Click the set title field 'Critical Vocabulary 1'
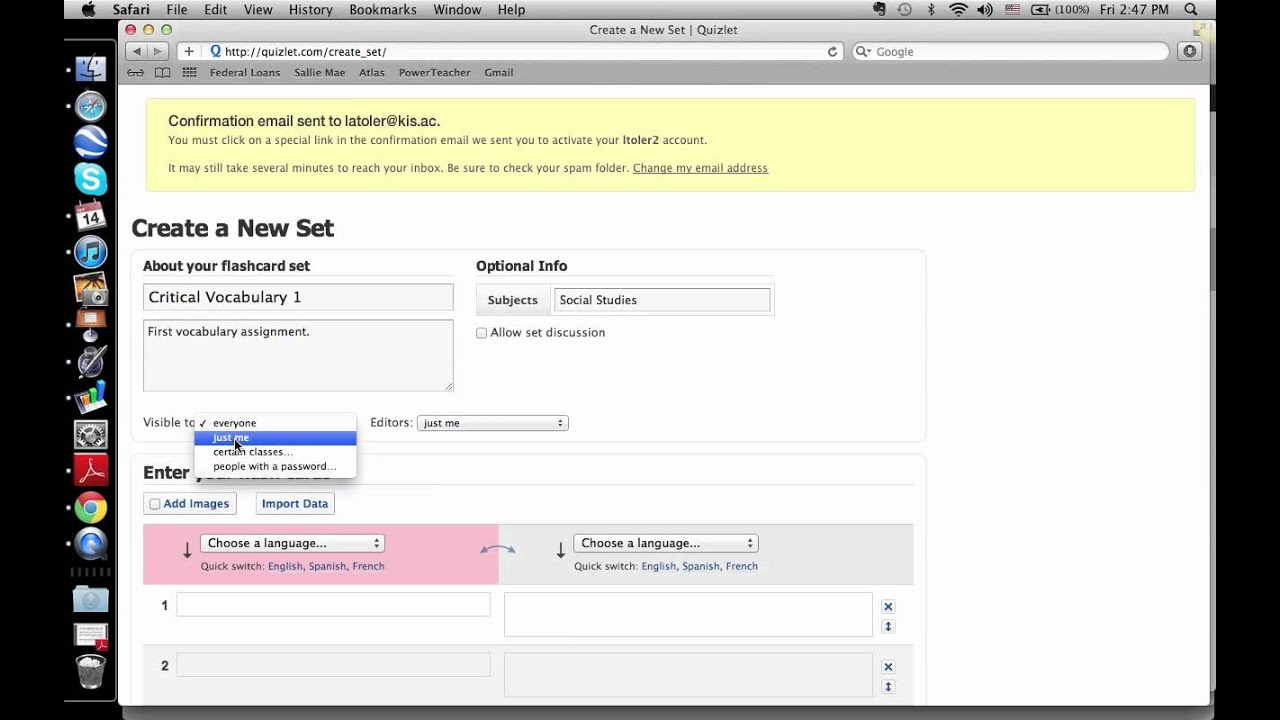Screen dimensions: 1280x720 tap(298, 297)
